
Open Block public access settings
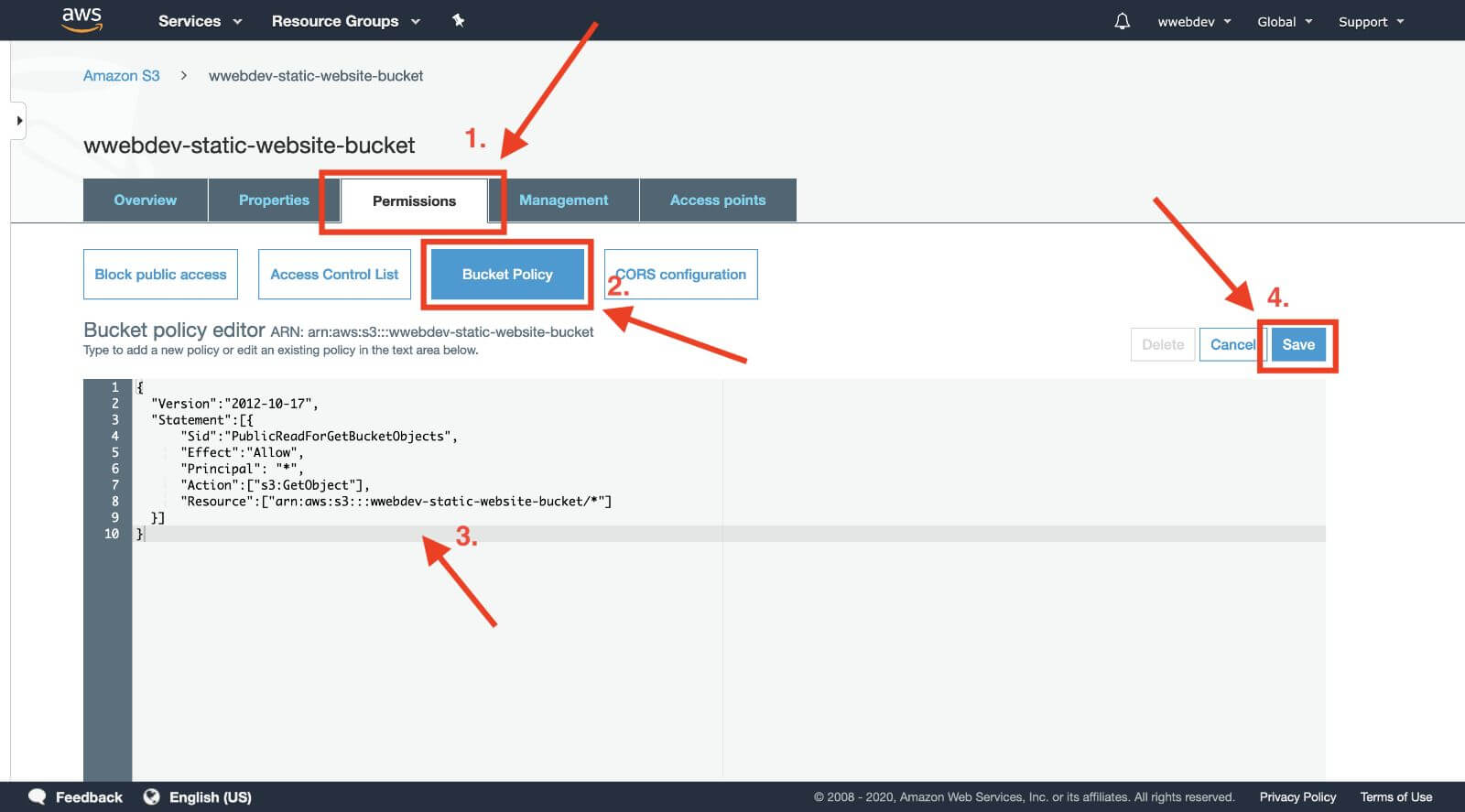160,275
